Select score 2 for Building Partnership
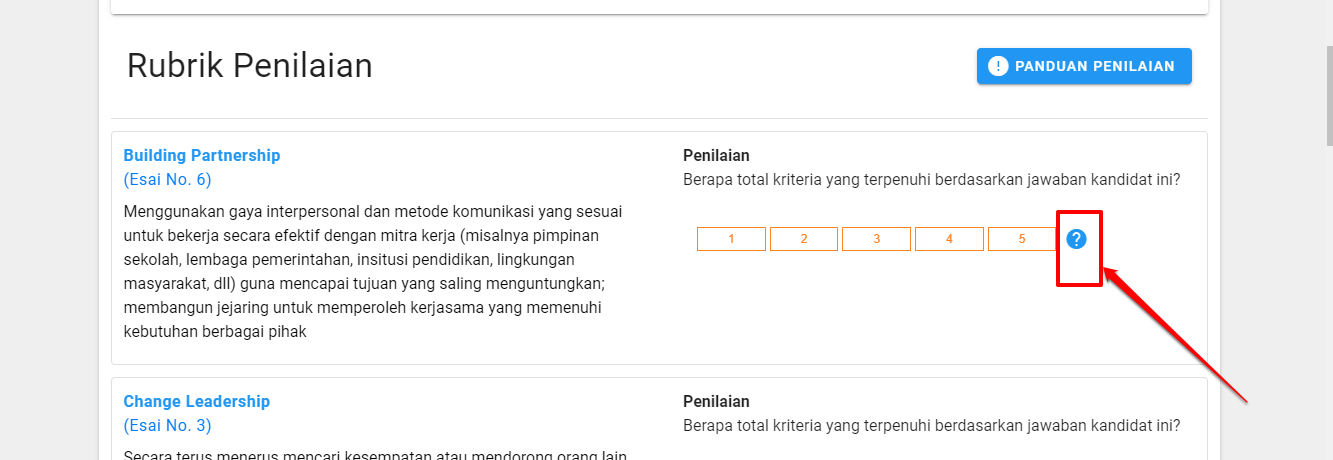1333x460 pixels. 804,239
